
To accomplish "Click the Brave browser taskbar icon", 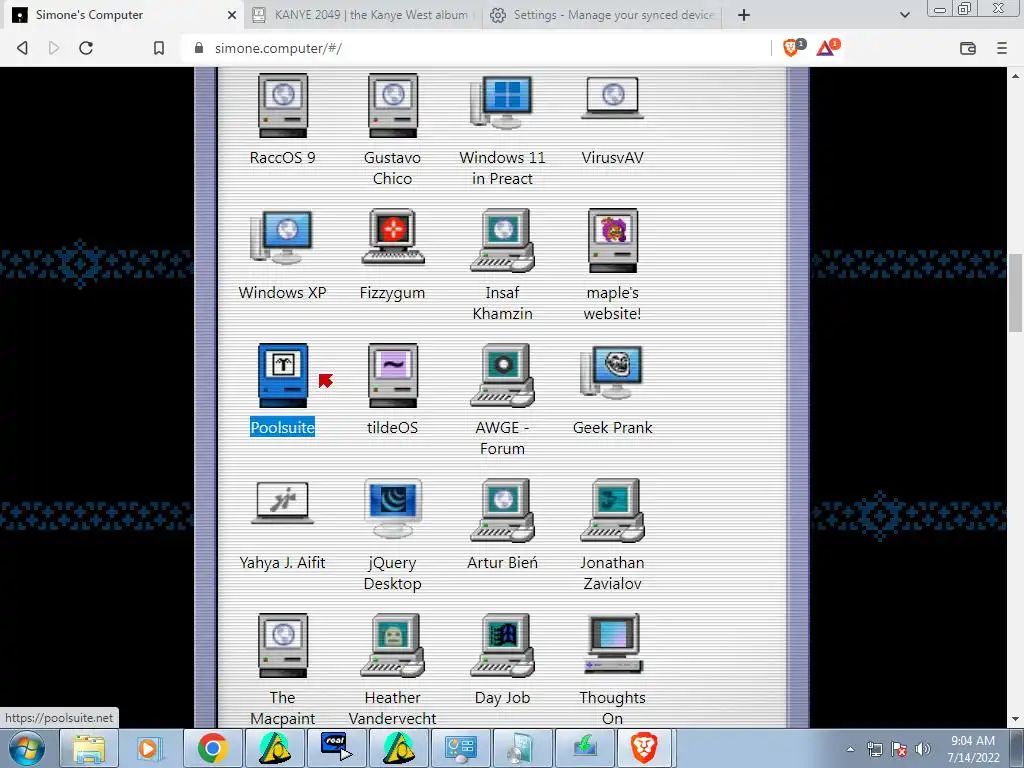I will [x=644, y=748].
